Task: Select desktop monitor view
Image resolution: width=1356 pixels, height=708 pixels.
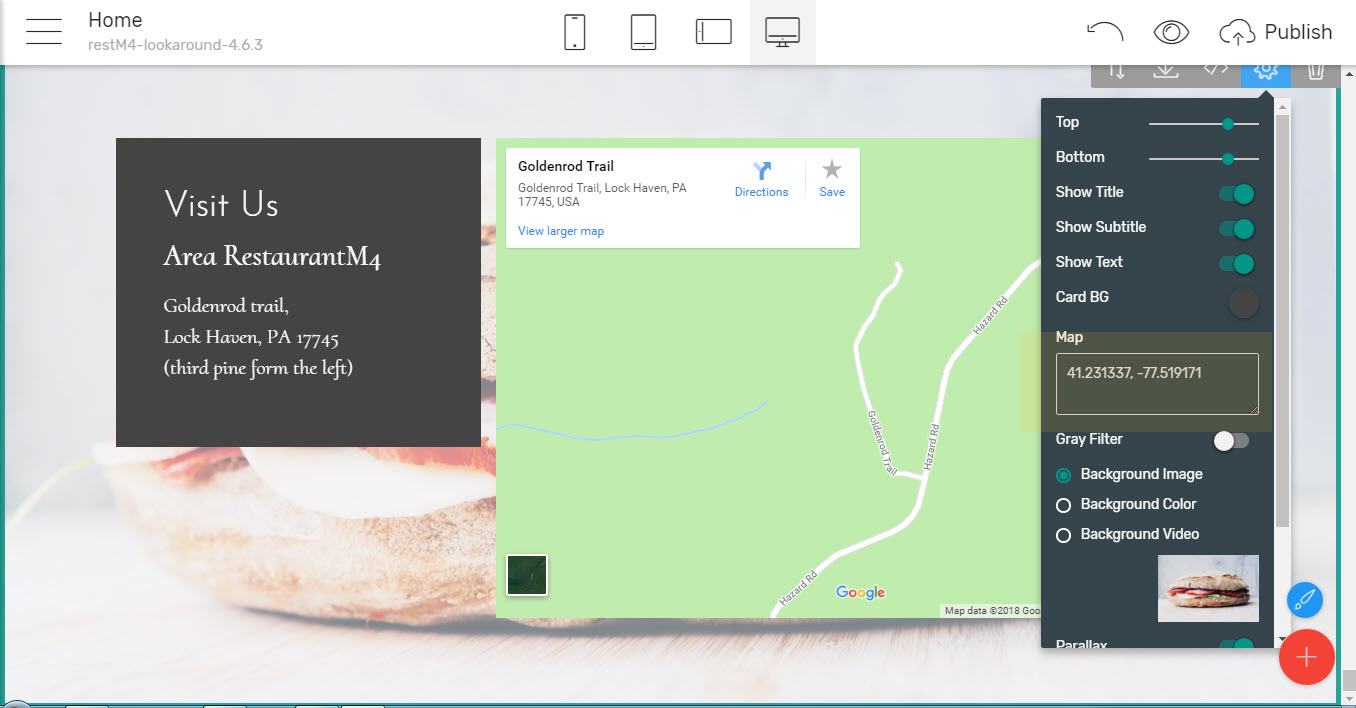Action: pyautogui.click(x=782, y=32)
